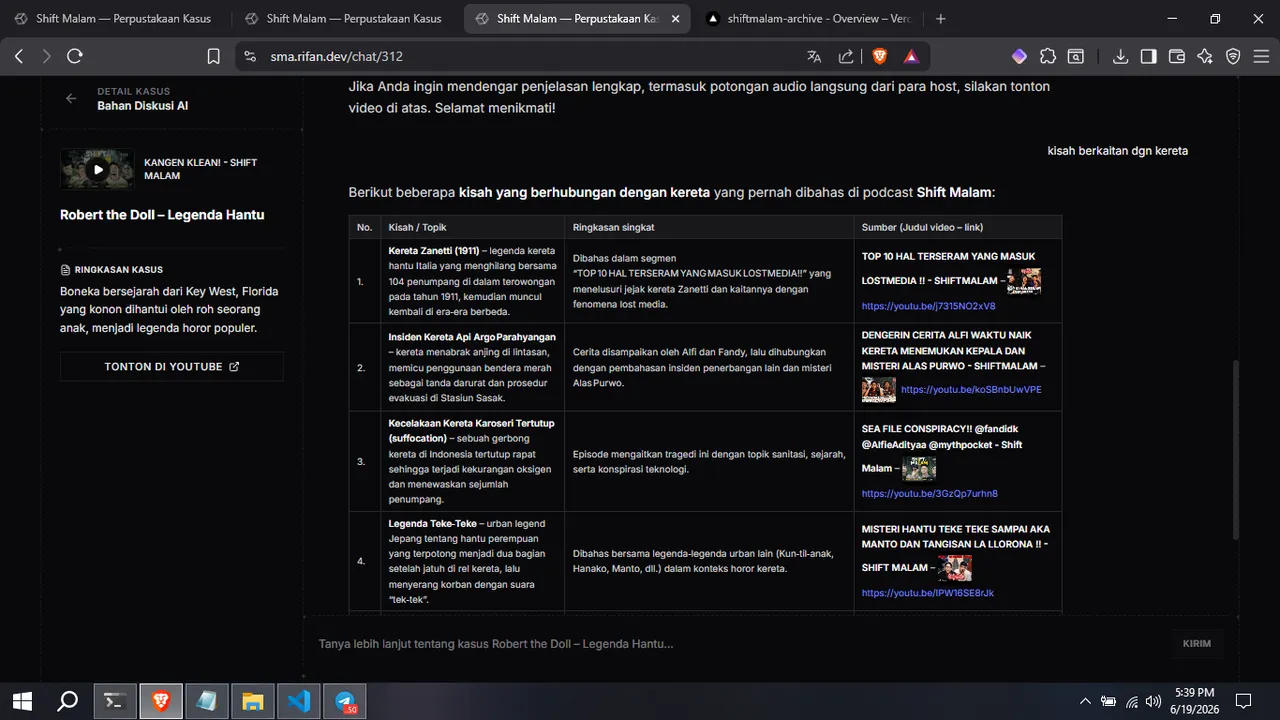Open youtu.be/koSBnbUwVPE link
The height and width of the screenshot is (720, 1280).
971,390
